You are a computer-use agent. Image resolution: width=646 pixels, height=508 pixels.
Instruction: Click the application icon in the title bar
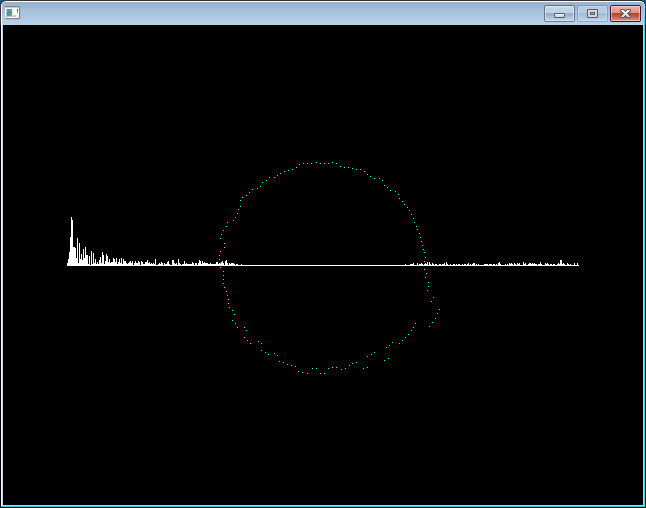point(12,13)
